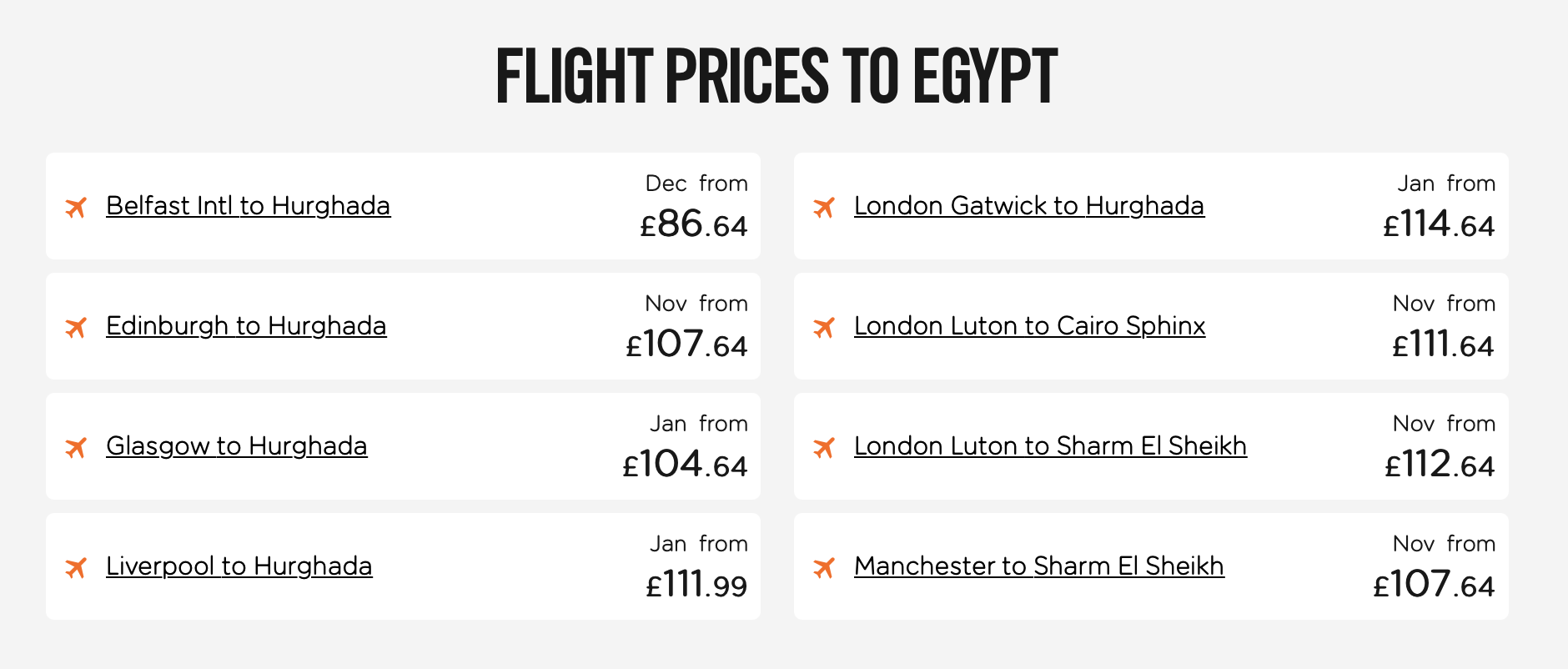The image size is (1568, 669).
Task: Click the £86.64 December price
Action: [x=694, y=224]
